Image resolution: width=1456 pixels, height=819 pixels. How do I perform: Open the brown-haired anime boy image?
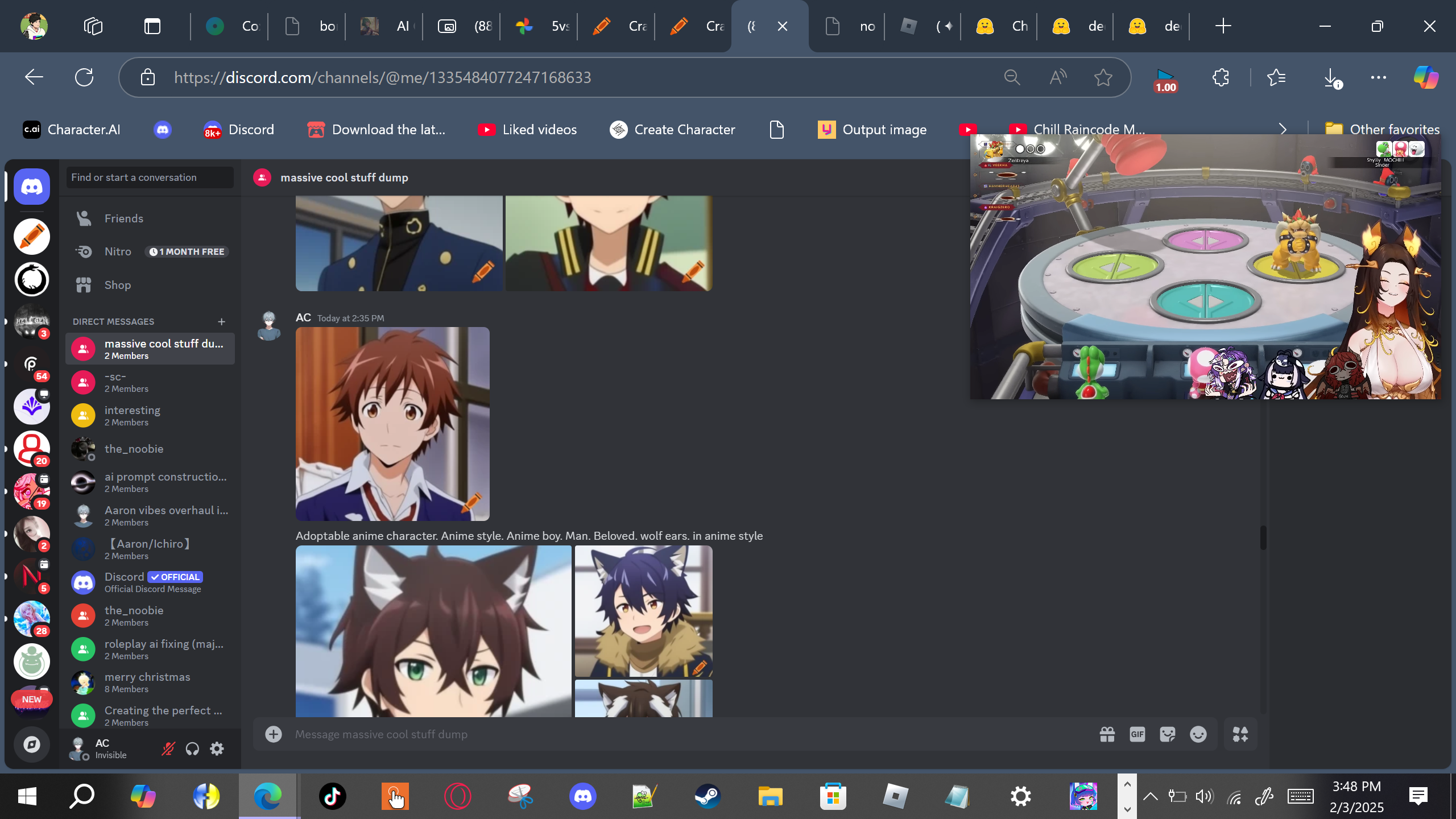click(392, 424)
